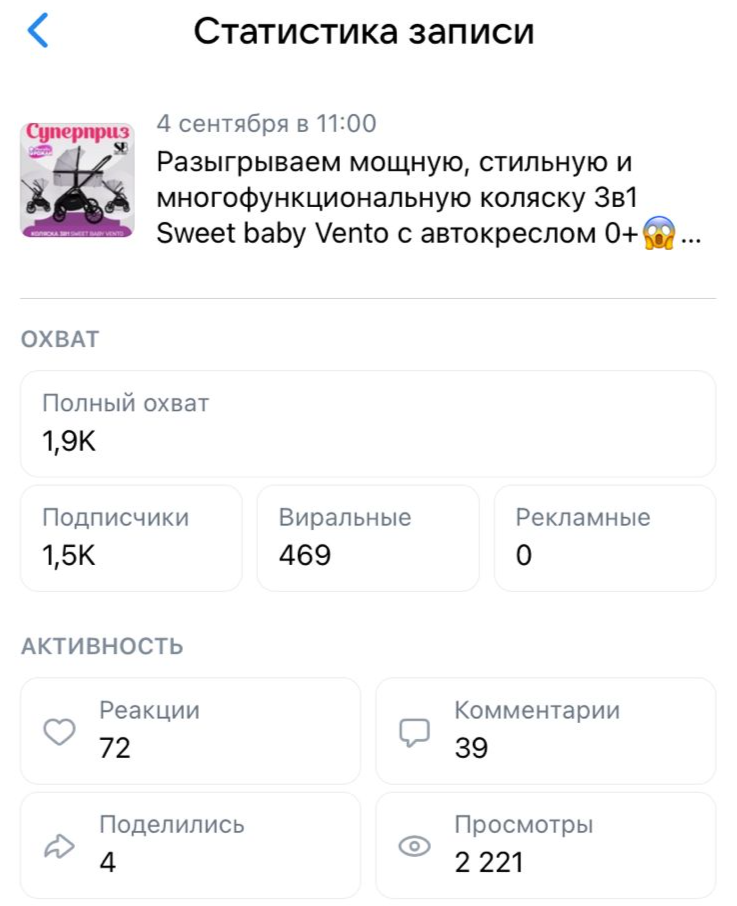Select the Виральные 469 card
Image resolution: width=737 pixels, height=906 pixels.
point(368,538)
